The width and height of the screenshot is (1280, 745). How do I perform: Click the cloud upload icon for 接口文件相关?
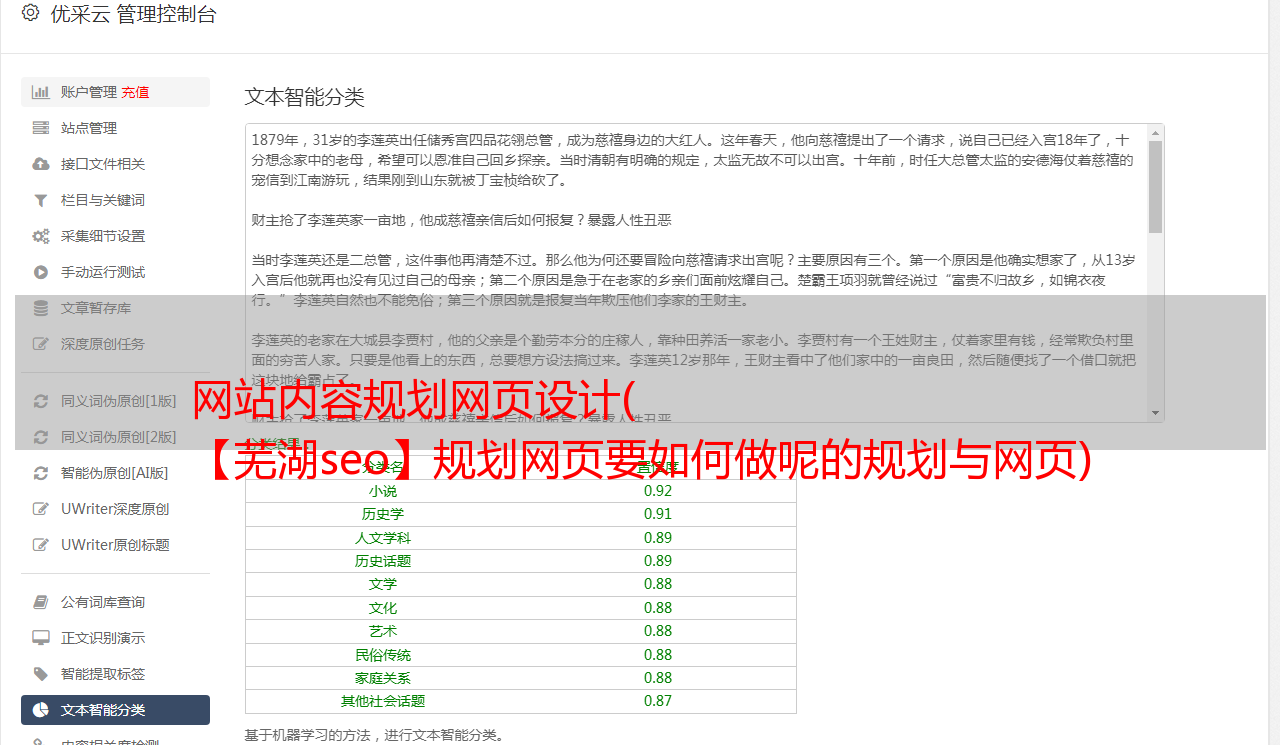point(41,164)
